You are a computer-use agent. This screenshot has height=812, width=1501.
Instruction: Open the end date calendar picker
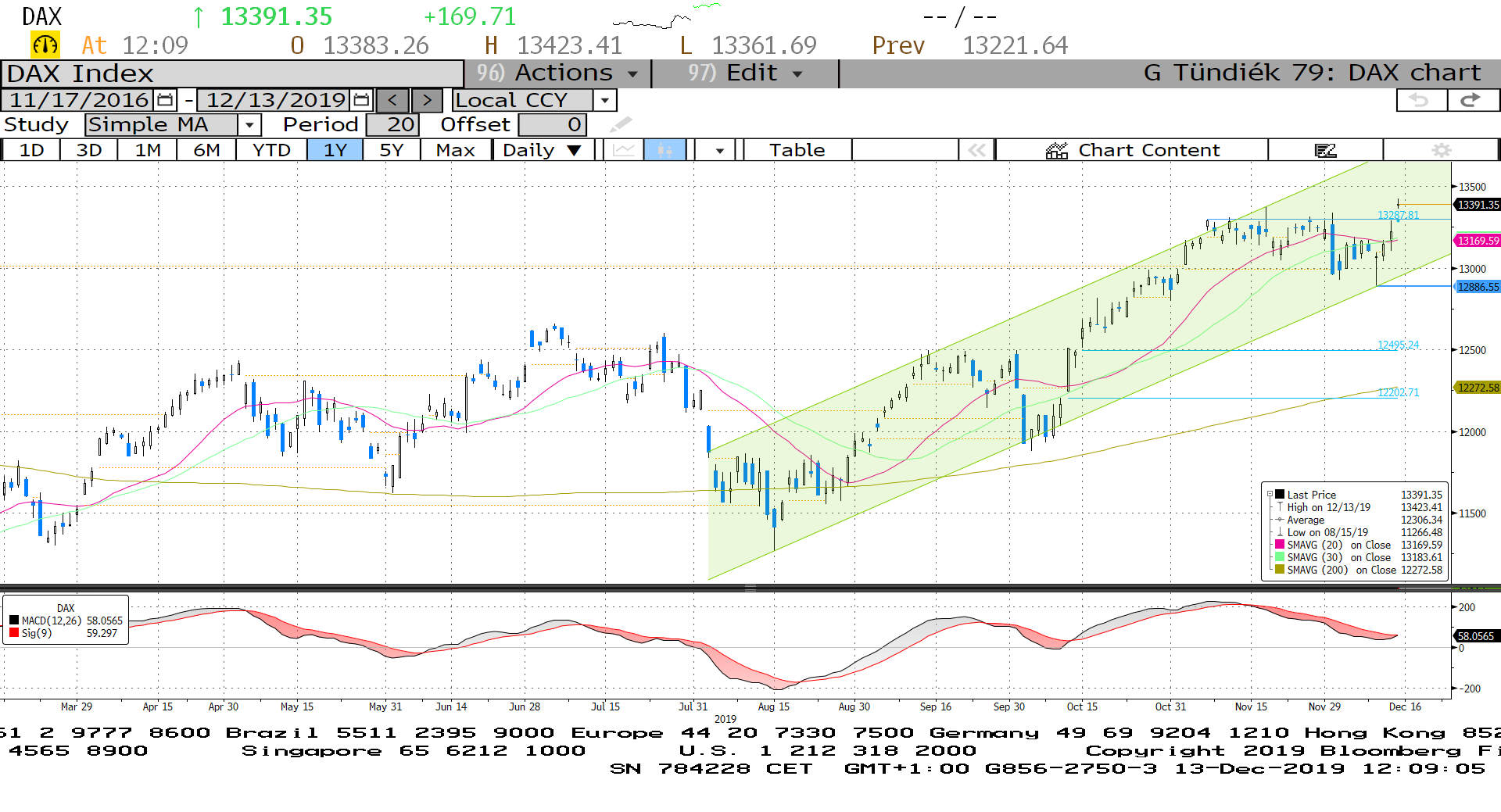[x=361, y=100]
